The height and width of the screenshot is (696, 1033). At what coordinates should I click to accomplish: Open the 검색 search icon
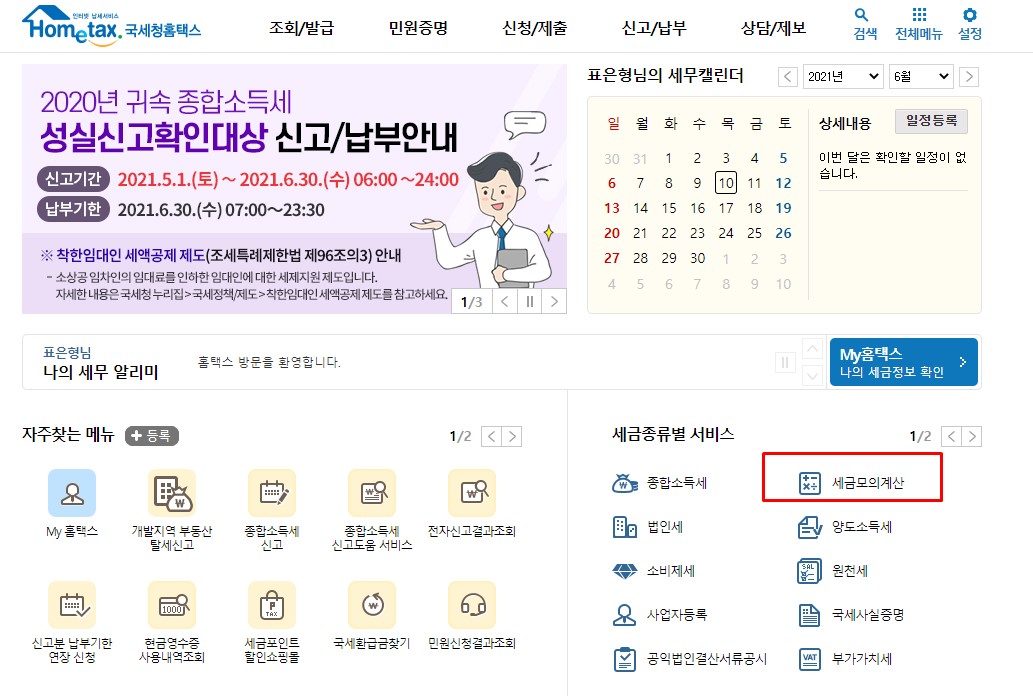coord(864,24)
